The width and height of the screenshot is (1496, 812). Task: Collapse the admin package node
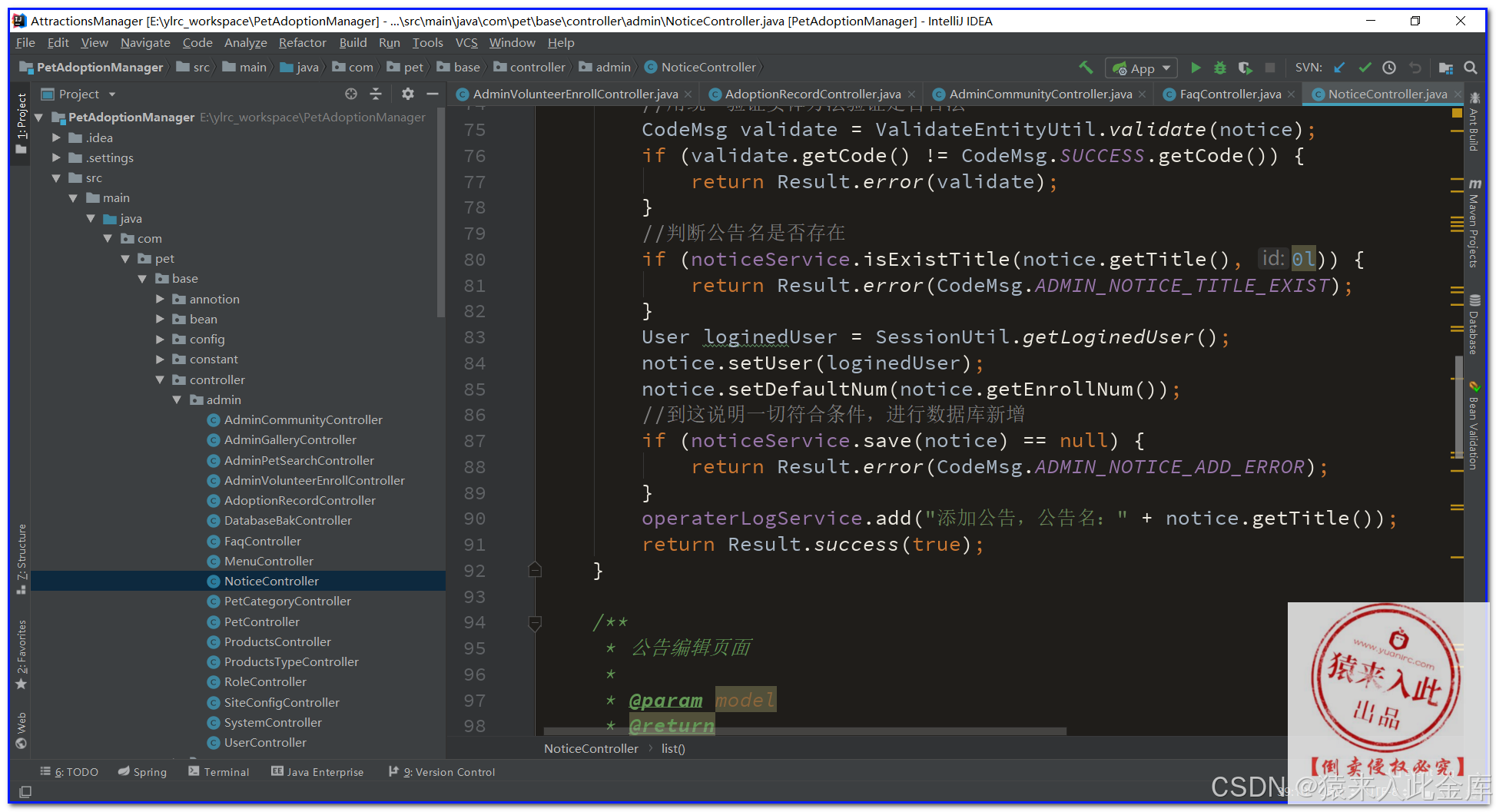point(177,399)
